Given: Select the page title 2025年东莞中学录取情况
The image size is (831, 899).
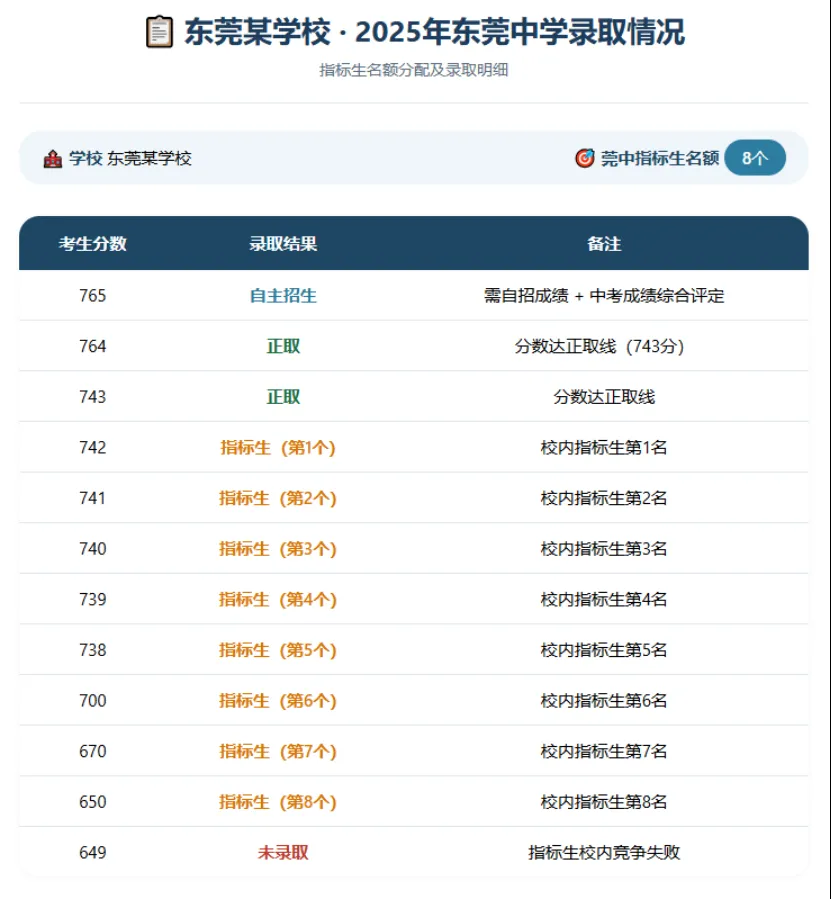Looking at the screenshot, I should click(520, 32).
